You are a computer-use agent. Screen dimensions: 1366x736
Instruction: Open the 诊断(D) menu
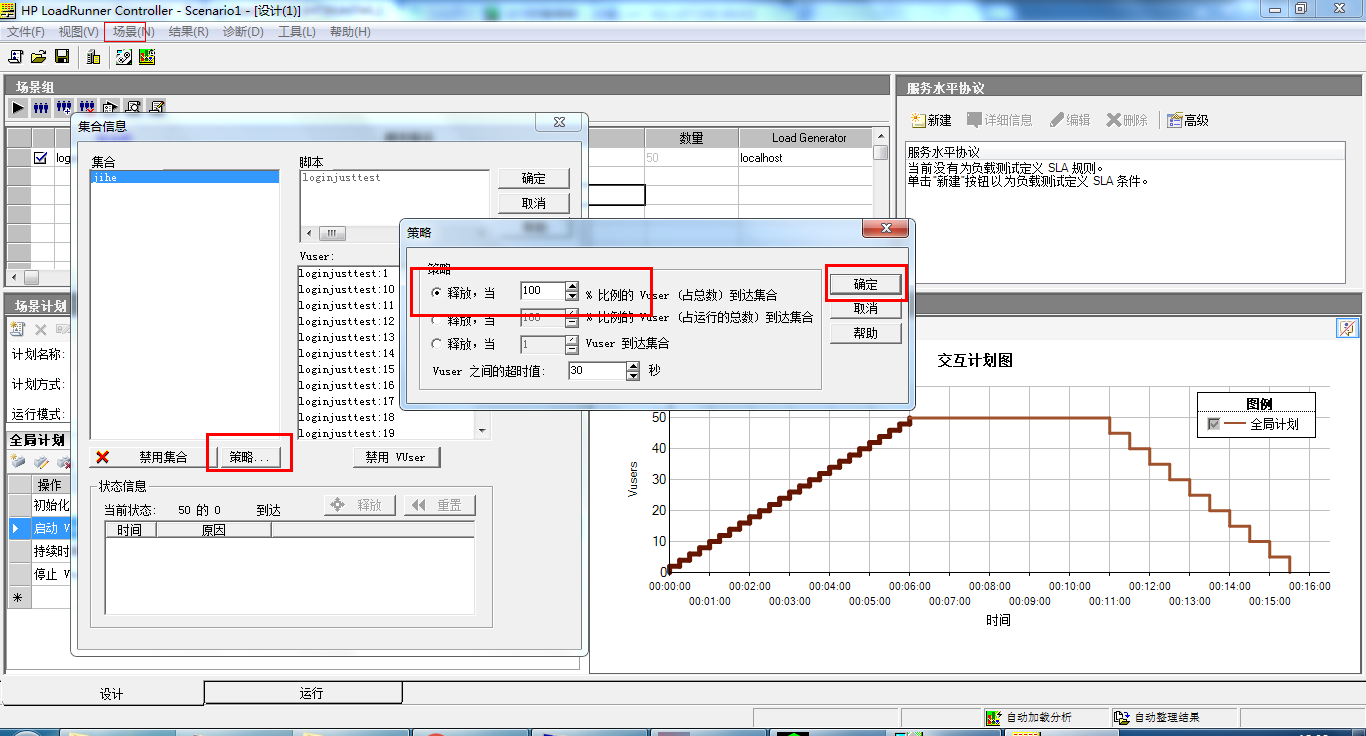coord(242,32)
